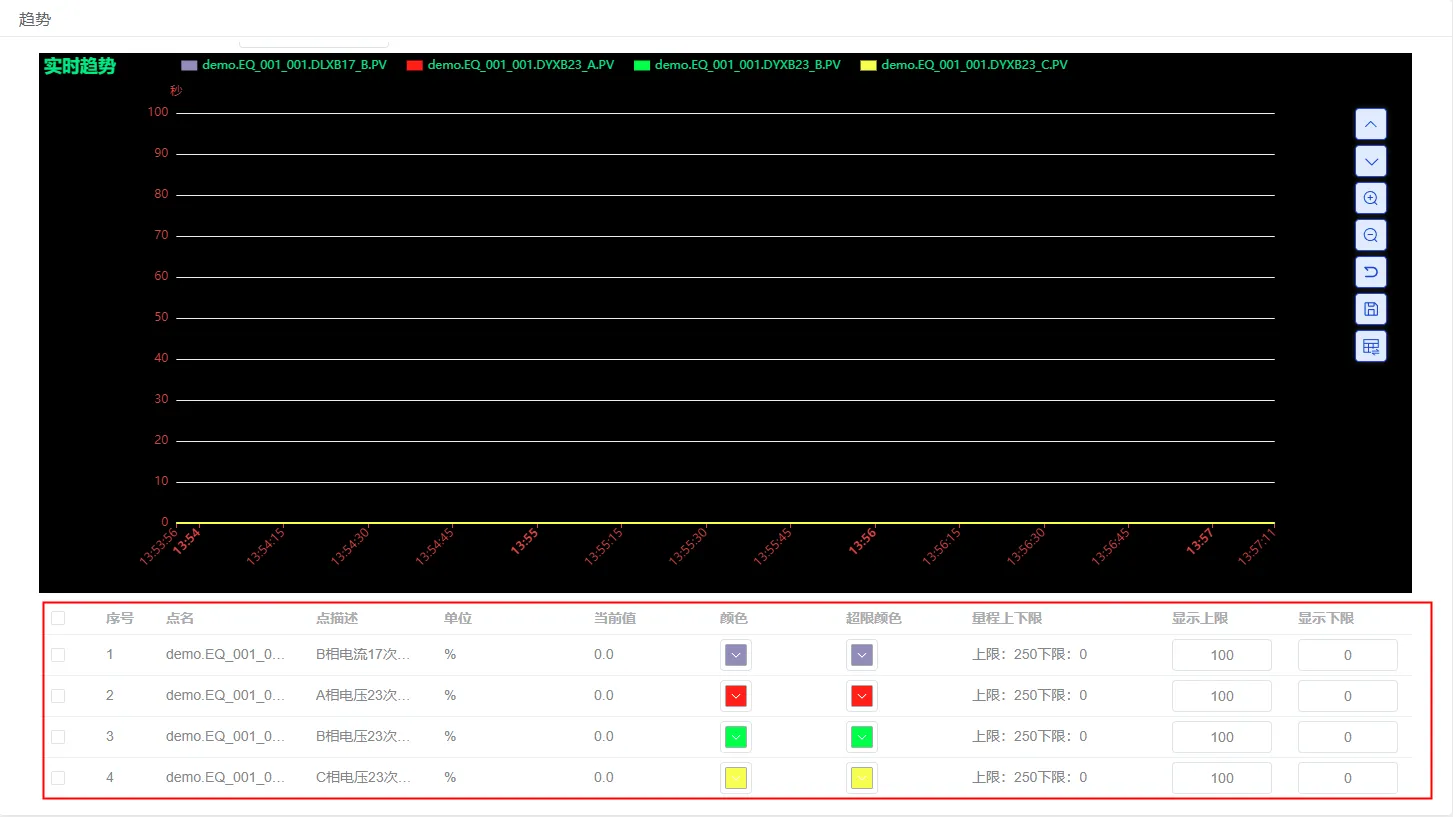The height and width of the screenshot is (817, 1453).
Task: Select the 趋势 tab title
Action: click(x=35, y=19)
